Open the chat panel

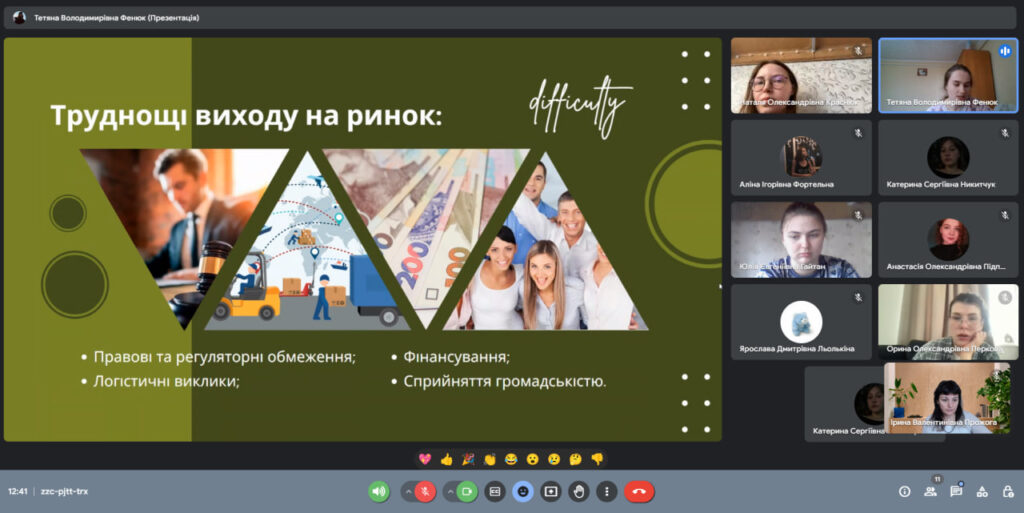tap(956, 491)
